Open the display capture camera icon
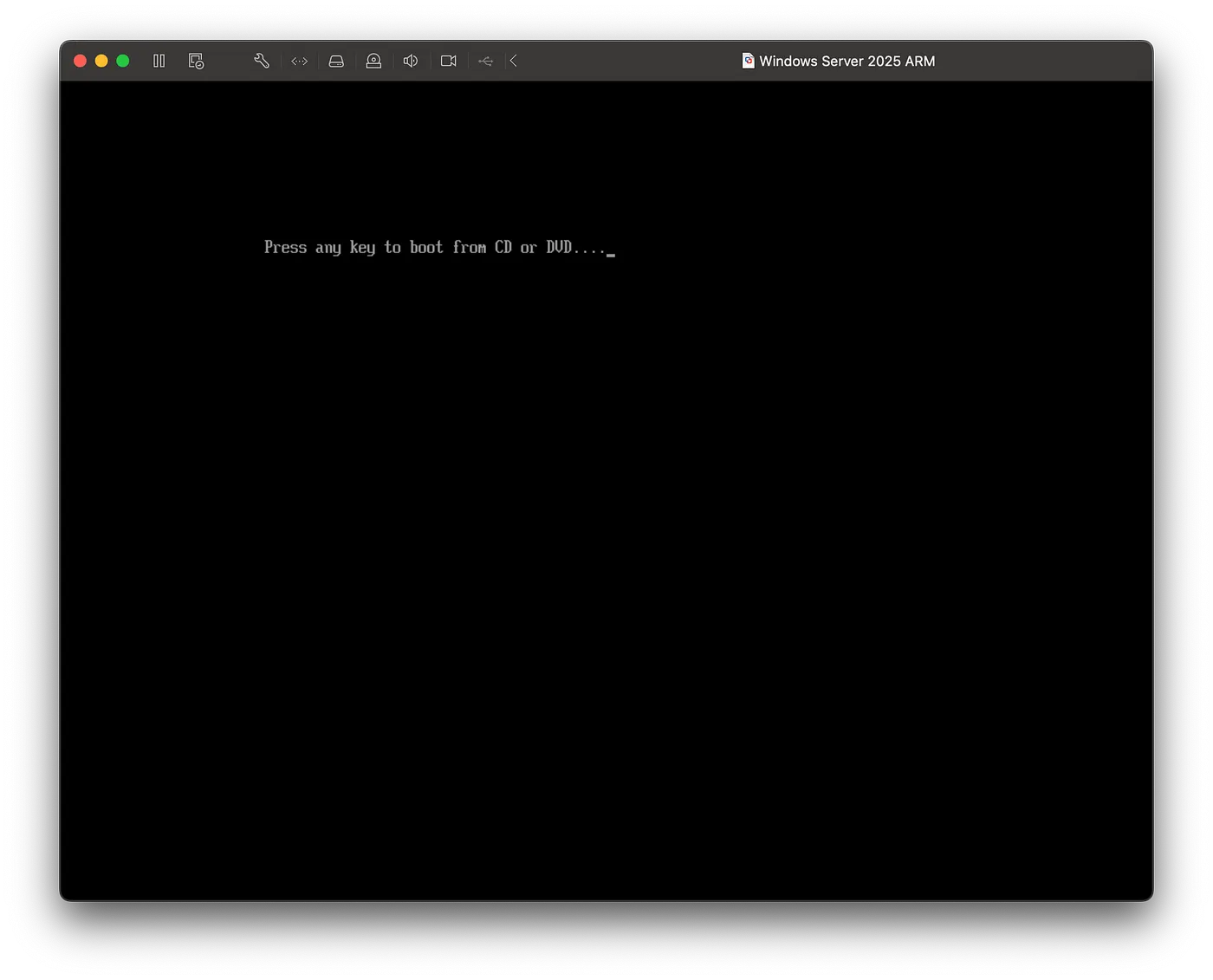The width and height of the screenshot is (1213, 980). tap(448, 61)
